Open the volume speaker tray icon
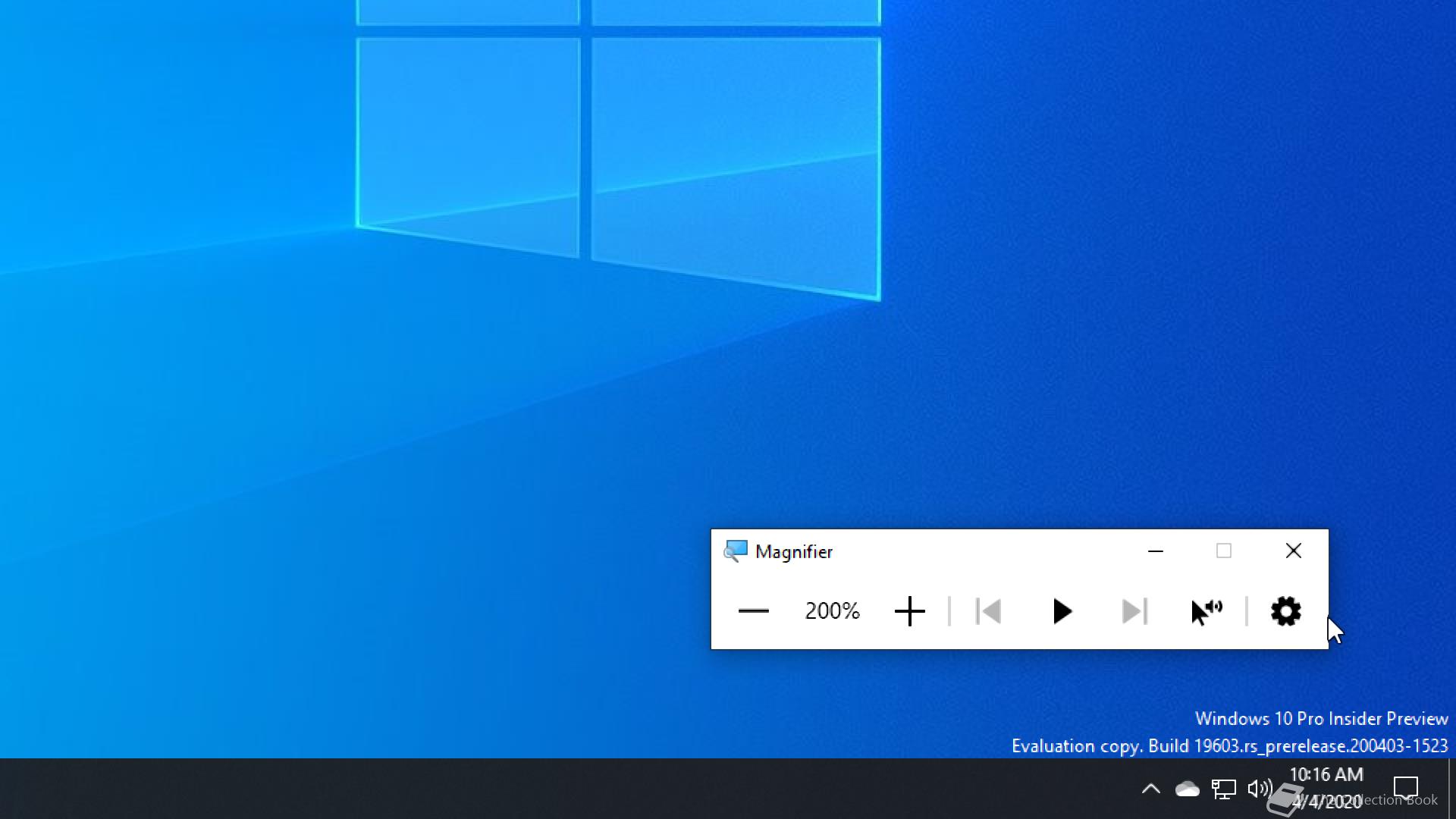 pos(1260,789)
